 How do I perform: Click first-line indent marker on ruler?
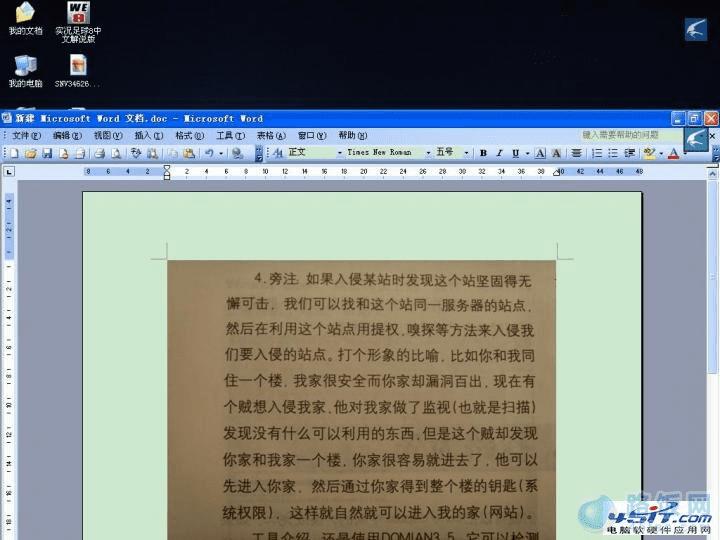167,169
